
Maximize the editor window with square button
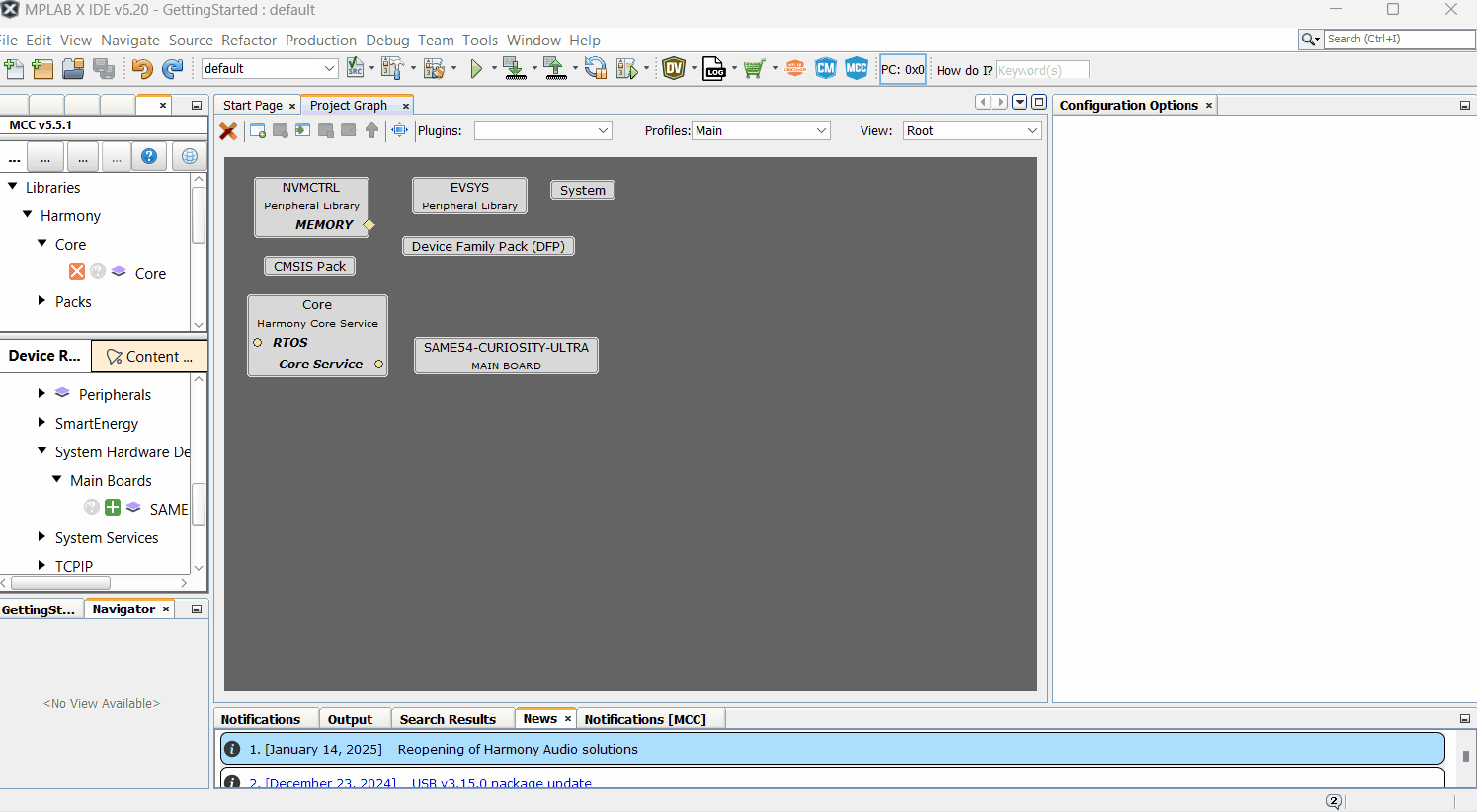[x=1038, y=102]
